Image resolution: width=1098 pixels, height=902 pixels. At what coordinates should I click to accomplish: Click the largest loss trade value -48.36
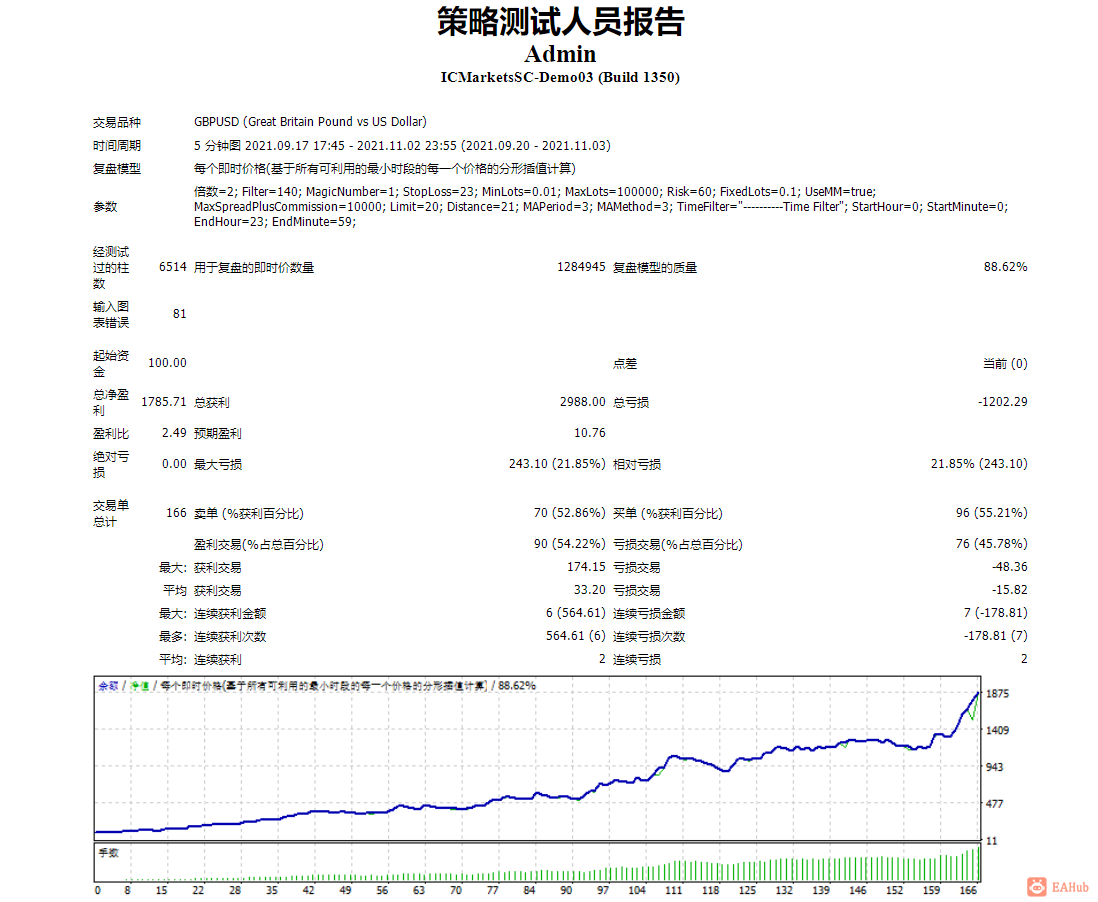coord(1010,567)
